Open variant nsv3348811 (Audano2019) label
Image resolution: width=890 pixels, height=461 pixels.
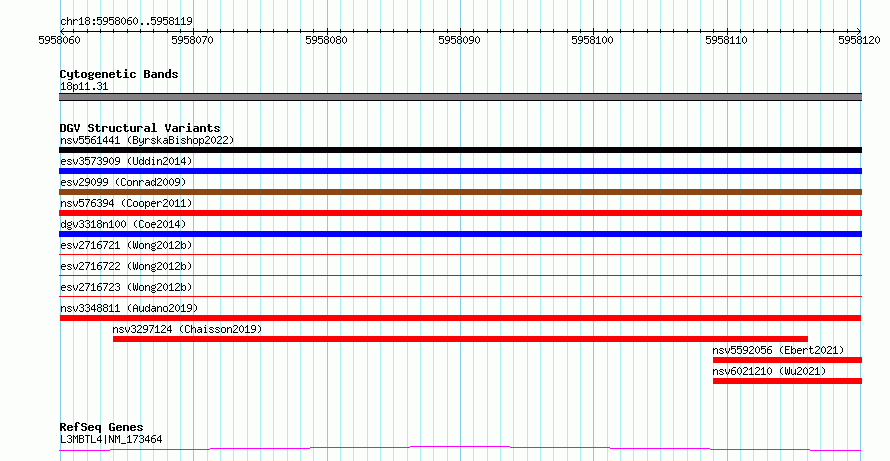(129, 308)
